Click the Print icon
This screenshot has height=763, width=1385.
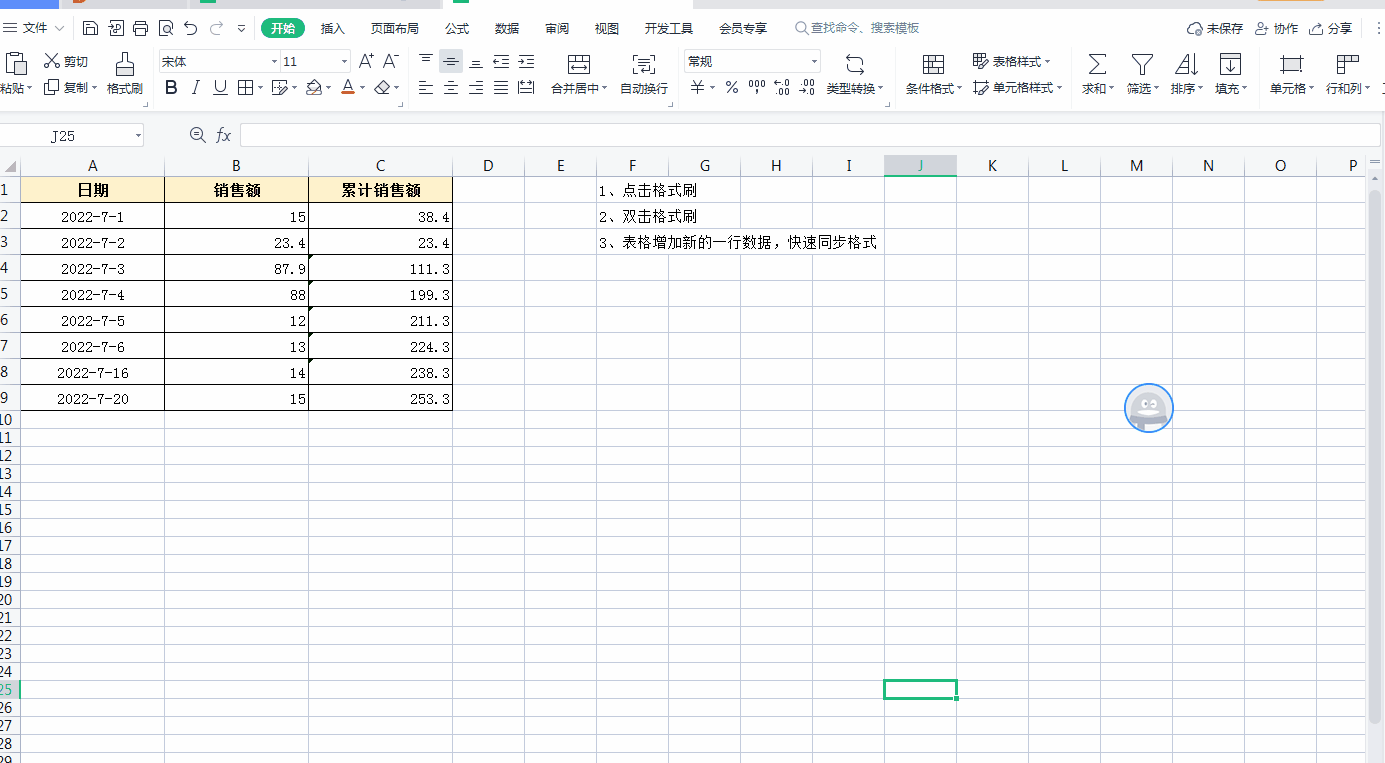point(141,29)
